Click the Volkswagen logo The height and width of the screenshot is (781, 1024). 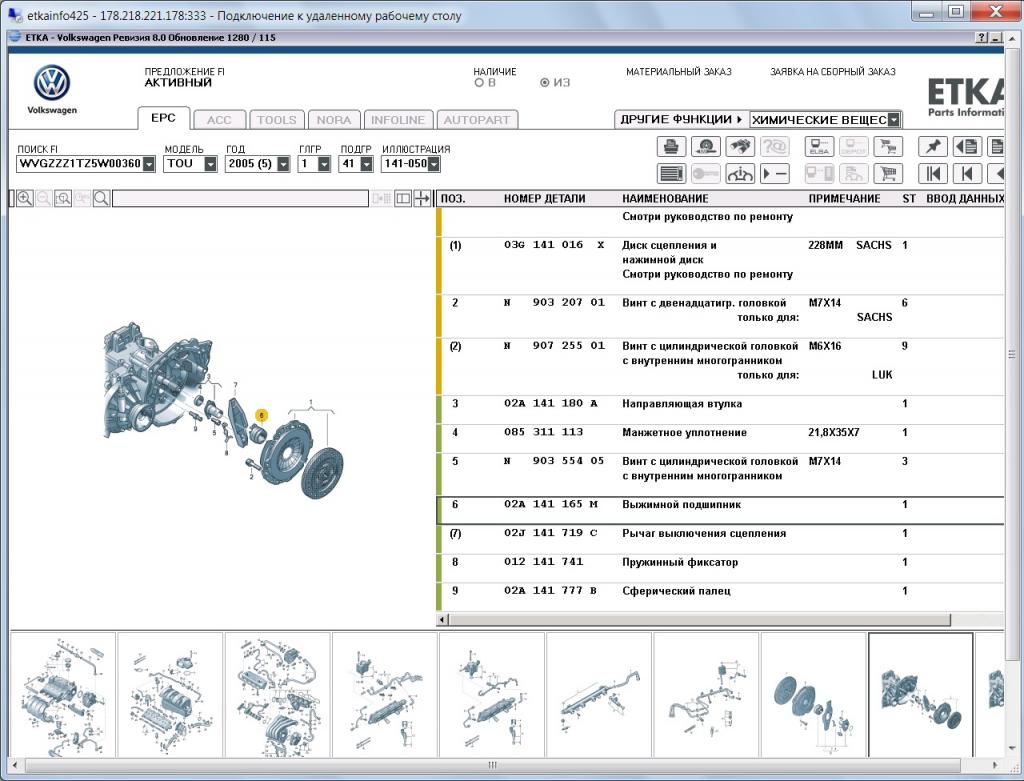52,83
